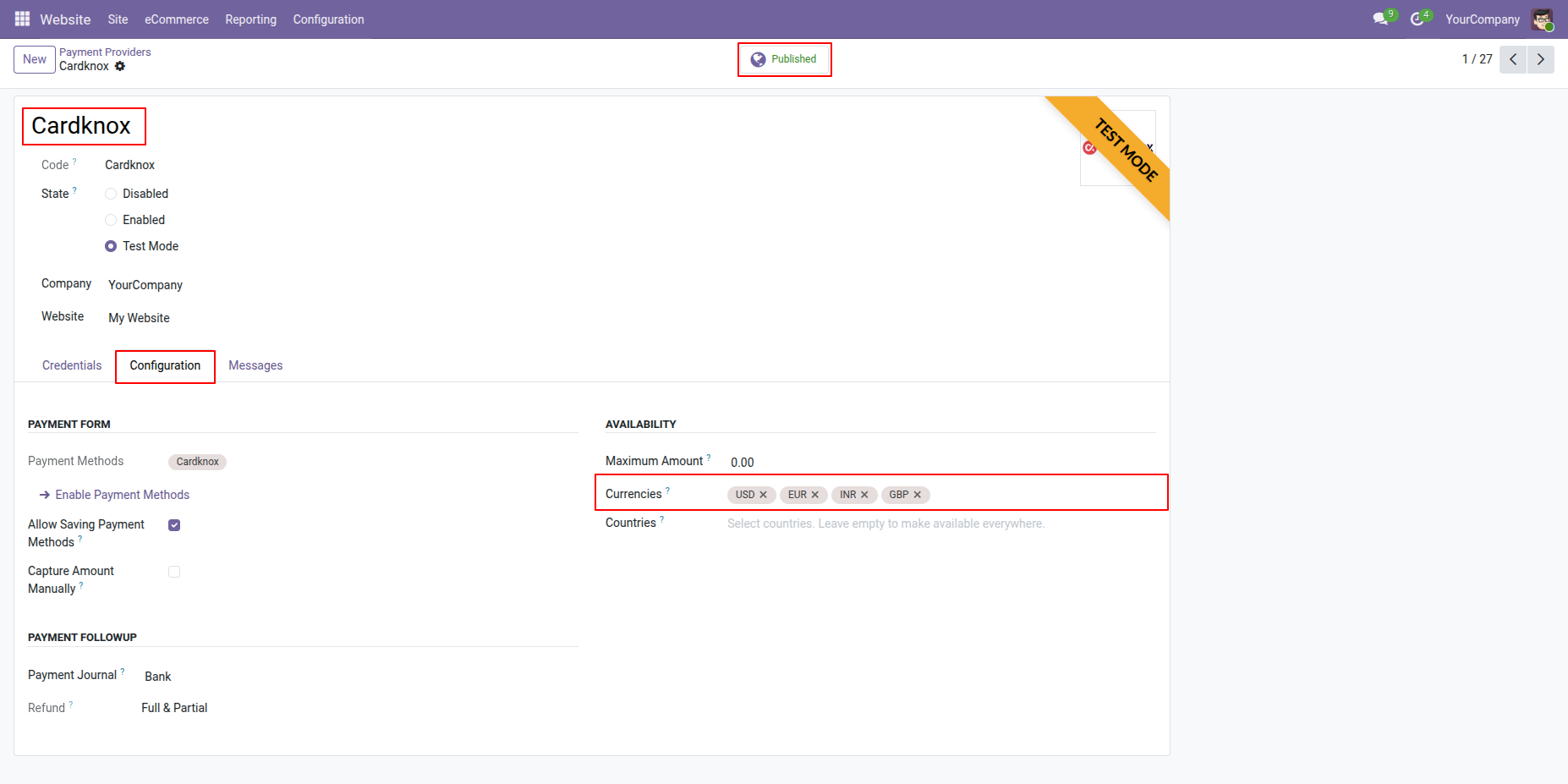Remove the INR currency tag
1568x784 pixels.
coord(864,495)
